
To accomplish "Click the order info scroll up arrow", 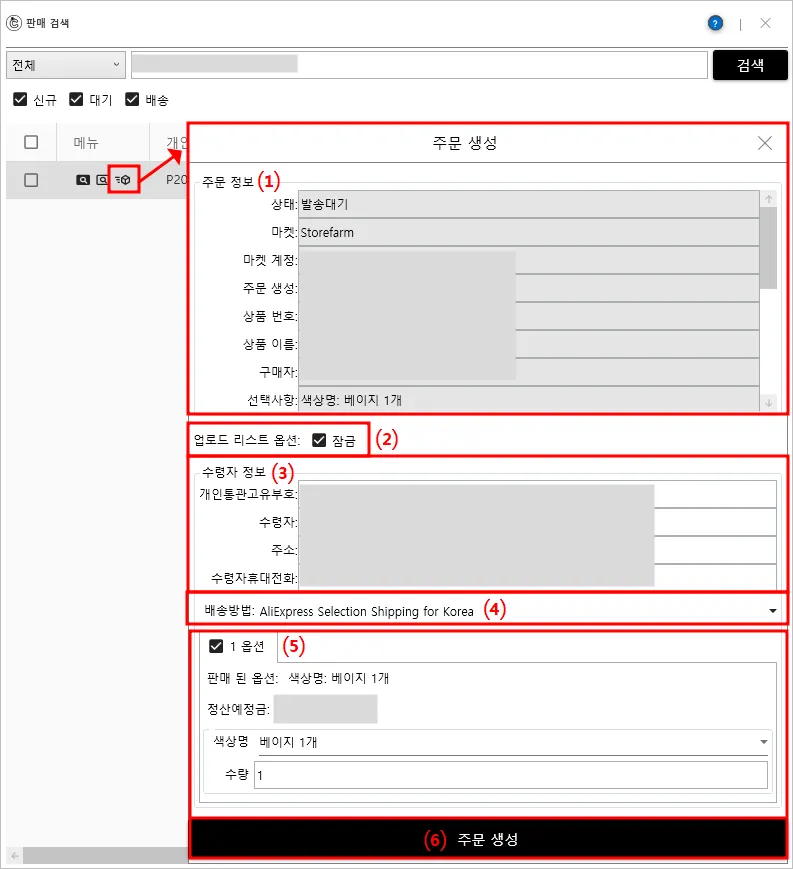I will click(769, 198).
